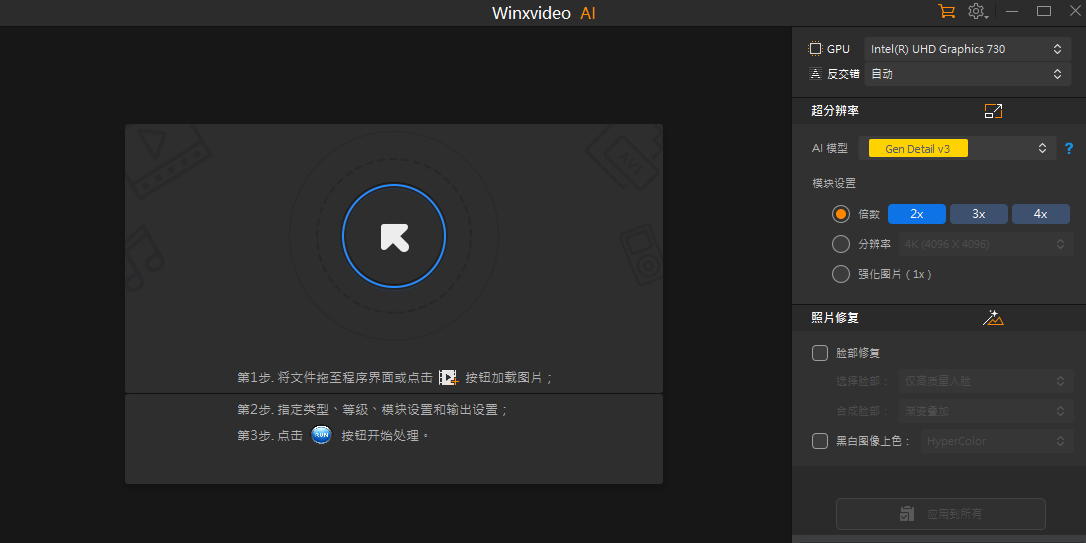
Task: Enable the 脸部修复 checkbox
Action: (x=820, y=353)
